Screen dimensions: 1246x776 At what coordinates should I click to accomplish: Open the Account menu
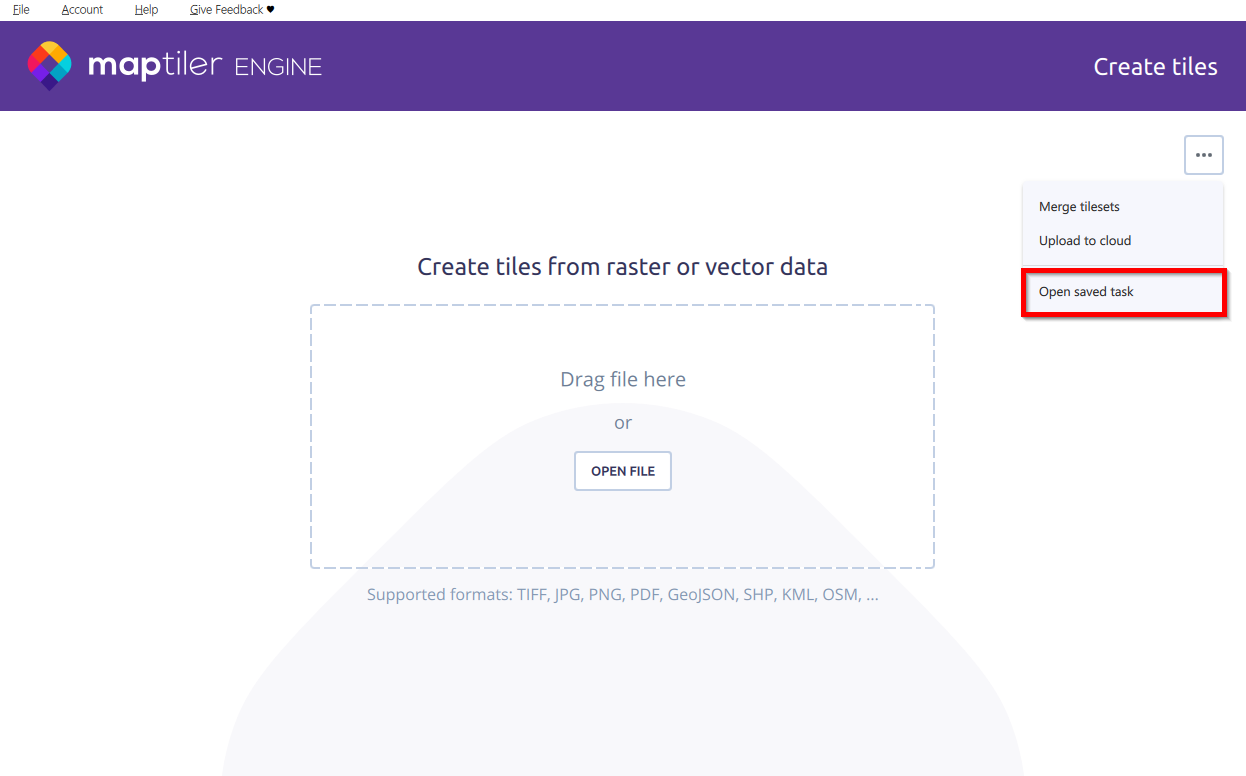click(x=82, y=10)
